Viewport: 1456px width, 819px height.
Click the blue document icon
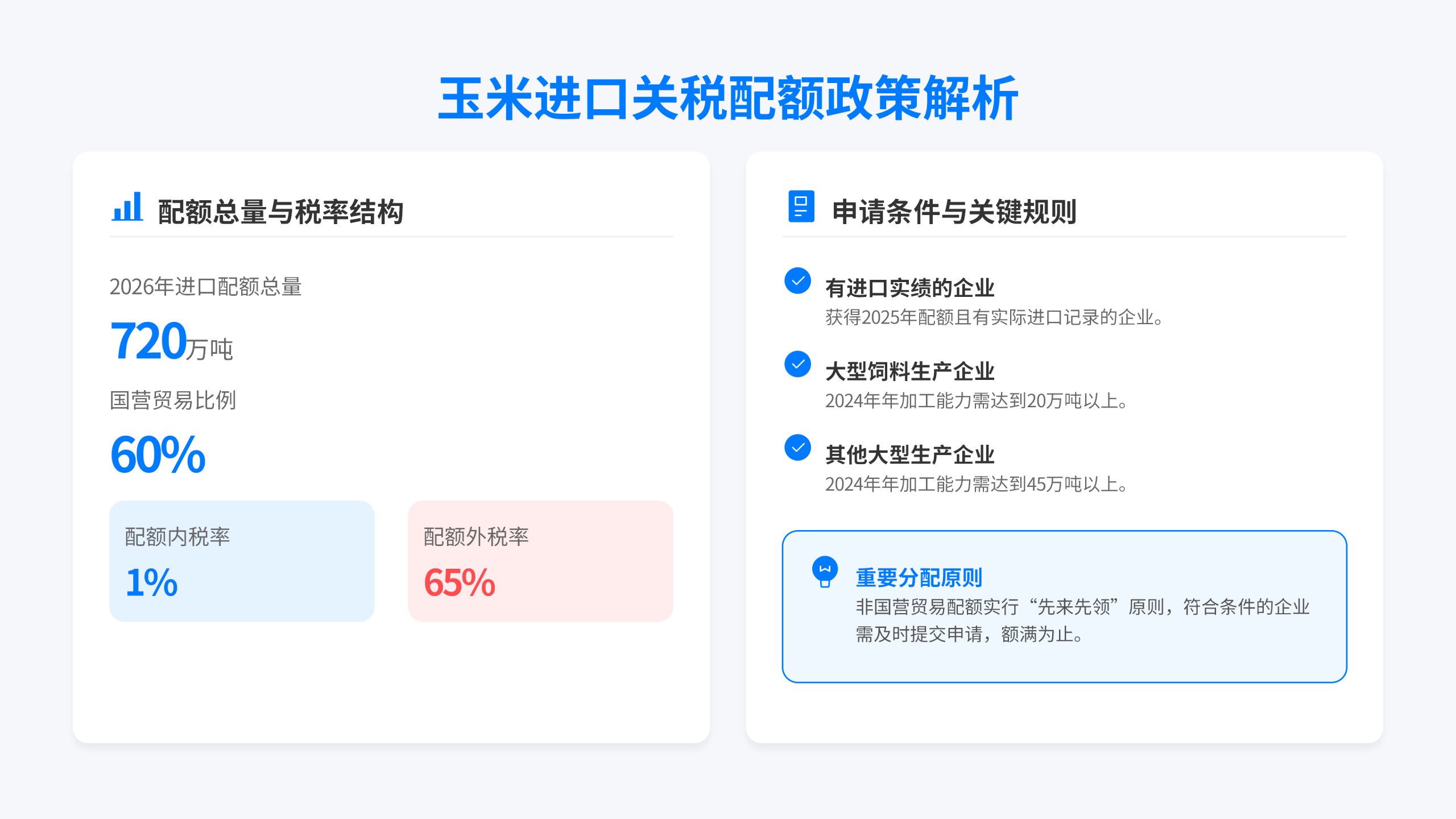click(801, 206)
